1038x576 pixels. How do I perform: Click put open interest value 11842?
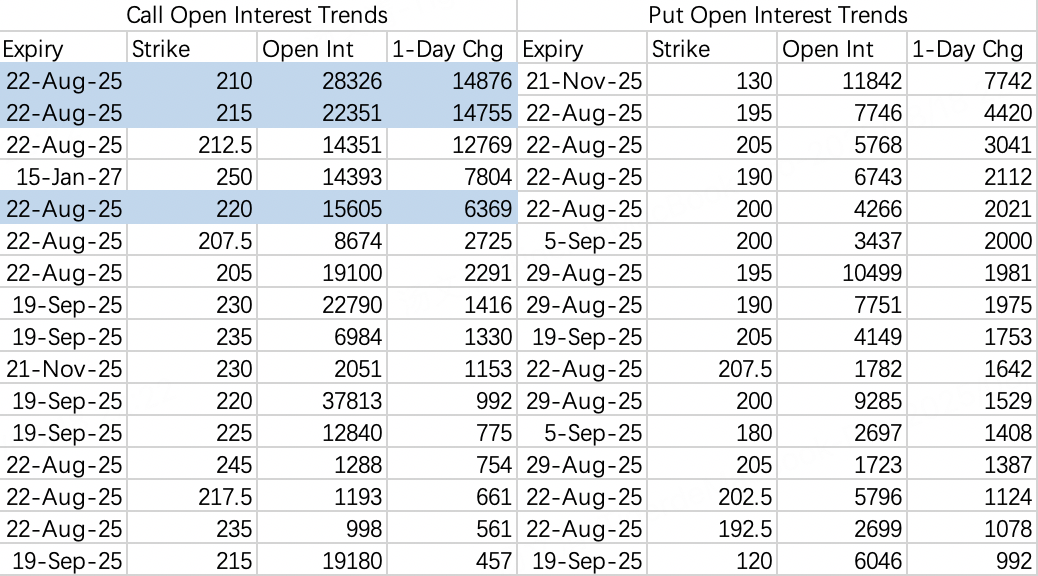pos(842,80)
